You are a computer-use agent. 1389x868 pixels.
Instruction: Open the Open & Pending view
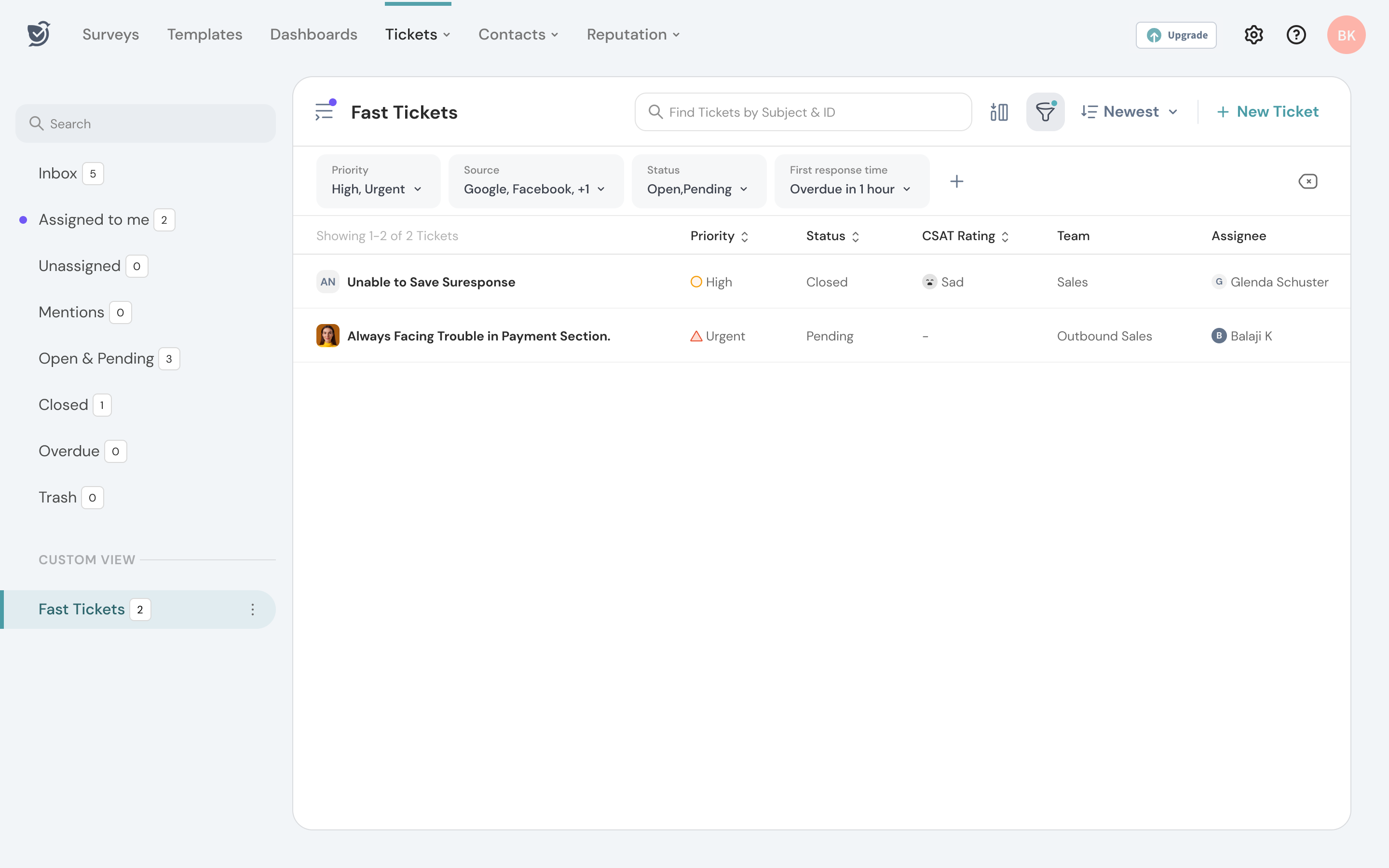click(x=109, y=359)
